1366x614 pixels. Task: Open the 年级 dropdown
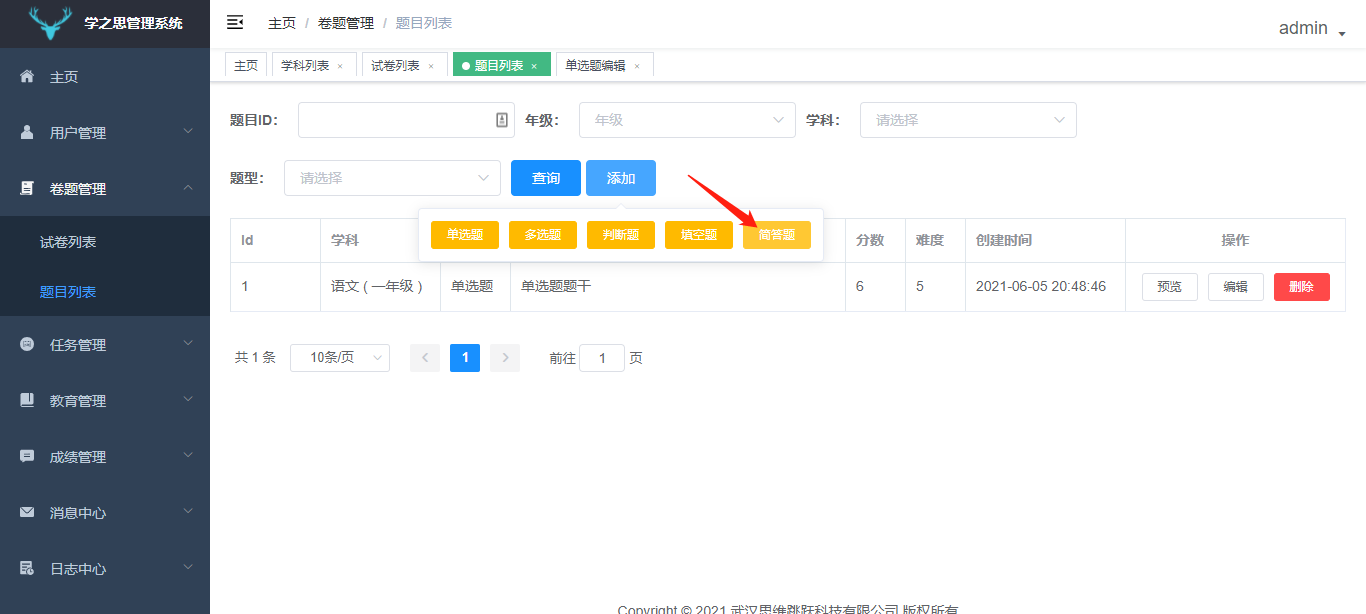686,119
